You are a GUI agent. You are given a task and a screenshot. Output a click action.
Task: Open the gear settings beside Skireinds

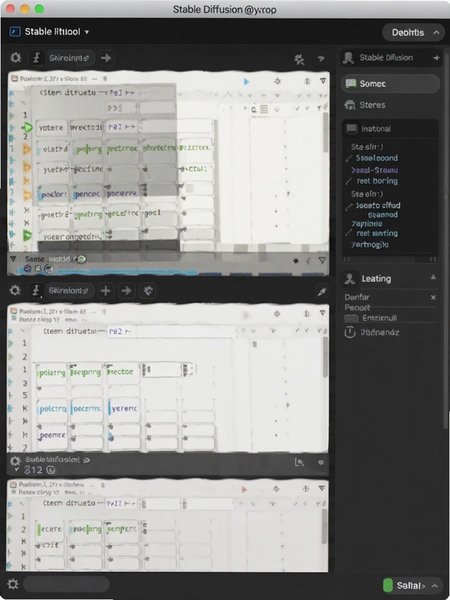coord(16,58)
